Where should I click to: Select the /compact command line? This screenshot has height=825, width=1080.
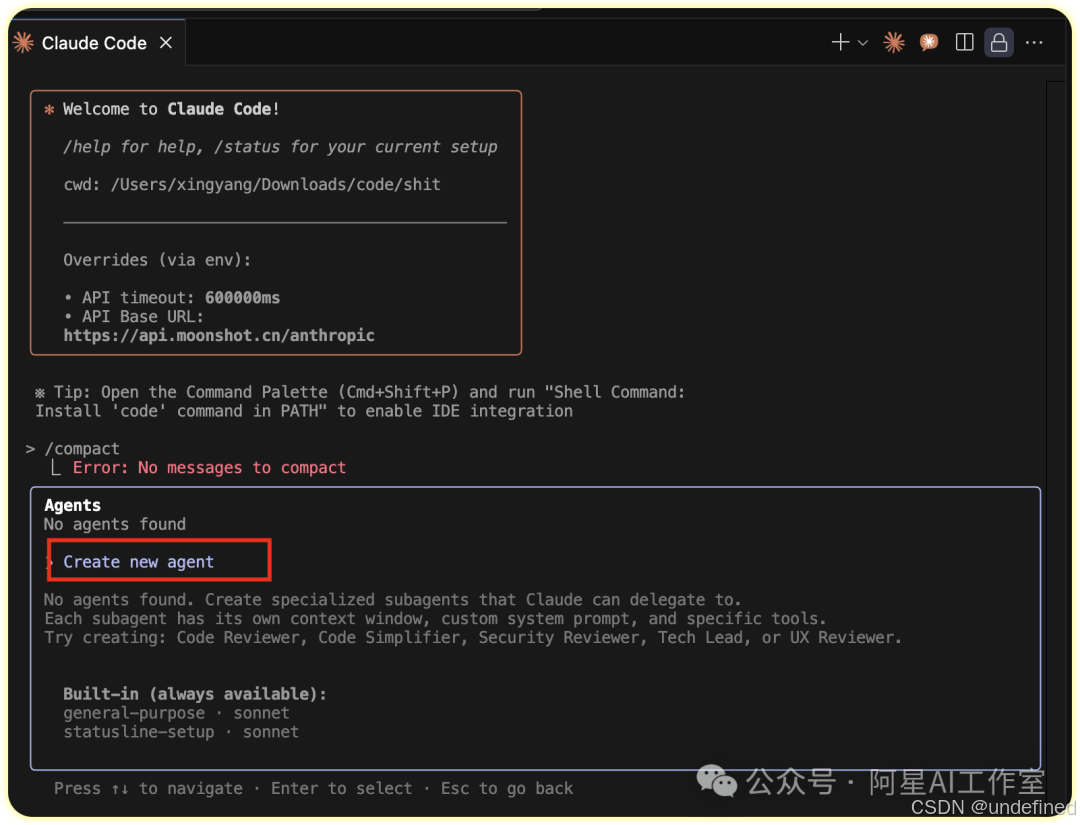72,449
